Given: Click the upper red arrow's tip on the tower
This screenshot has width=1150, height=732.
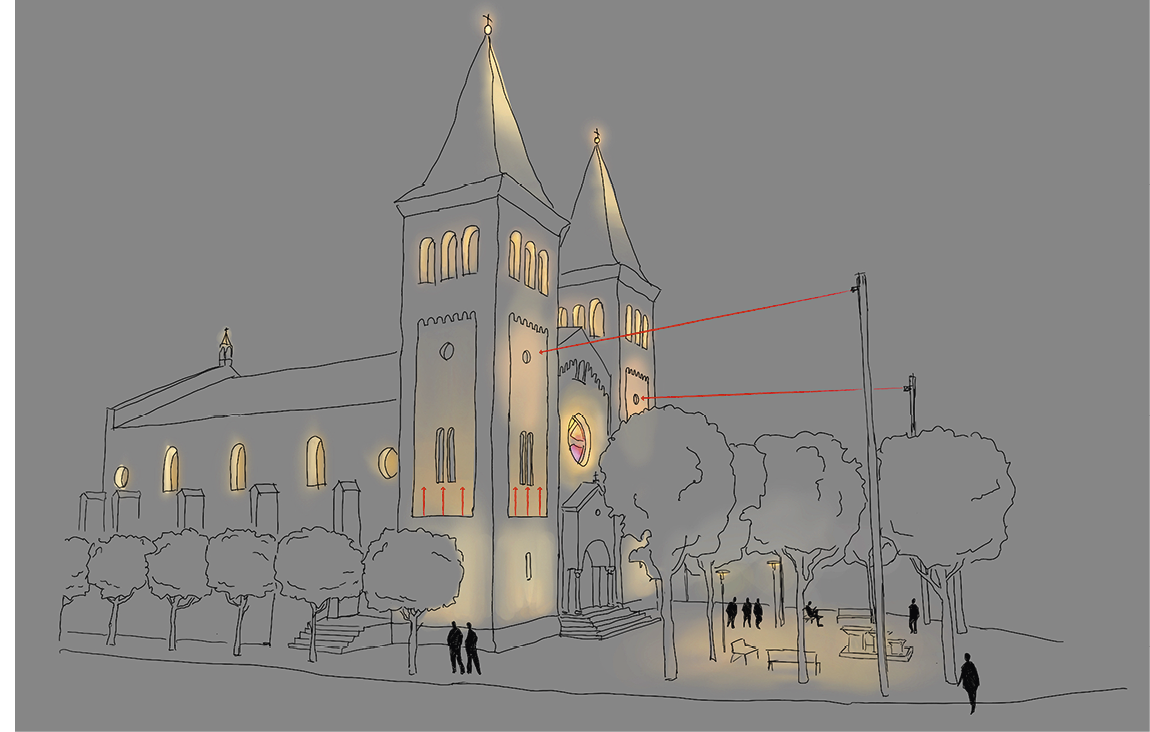Looking at the screenshot, I should (541, 352).
